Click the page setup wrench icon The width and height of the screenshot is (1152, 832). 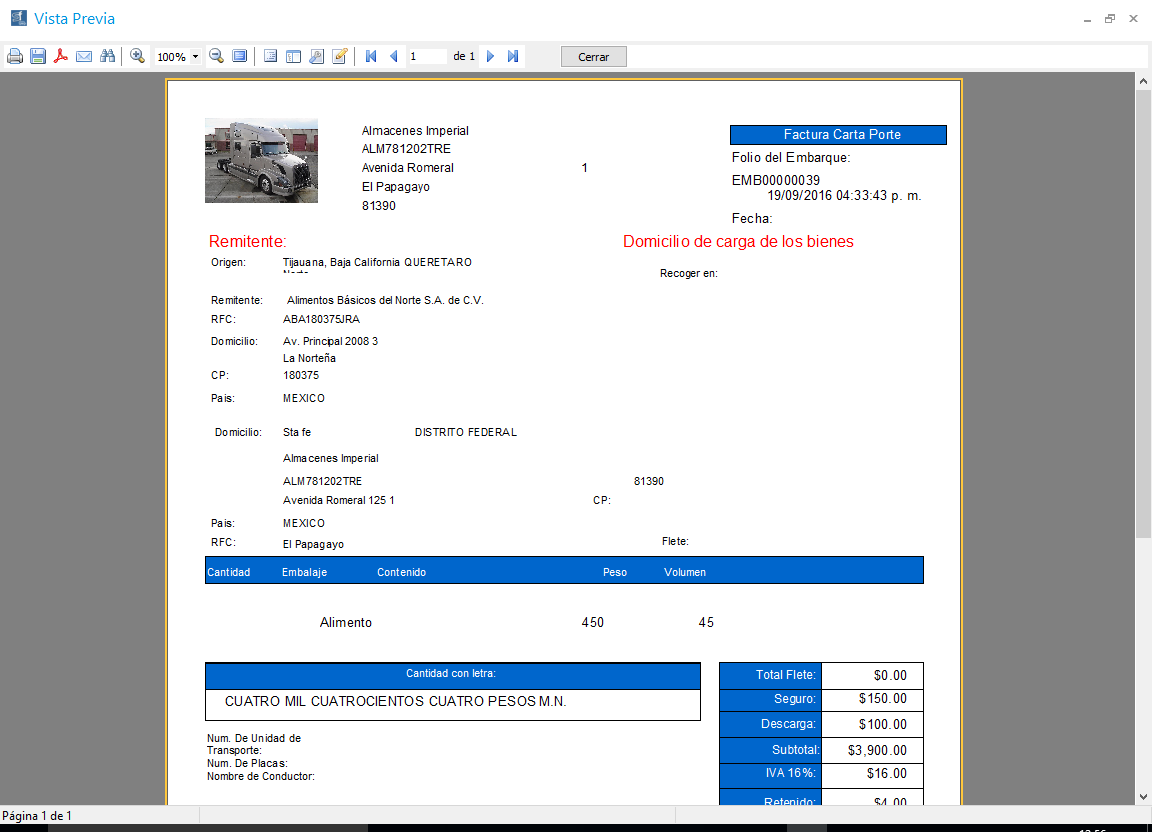pyautogui.click(x=316, y=57)
